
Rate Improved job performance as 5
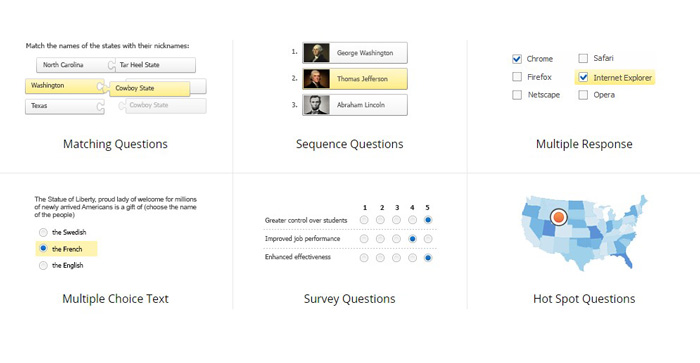pyautogui.click(x=428, y=239)
